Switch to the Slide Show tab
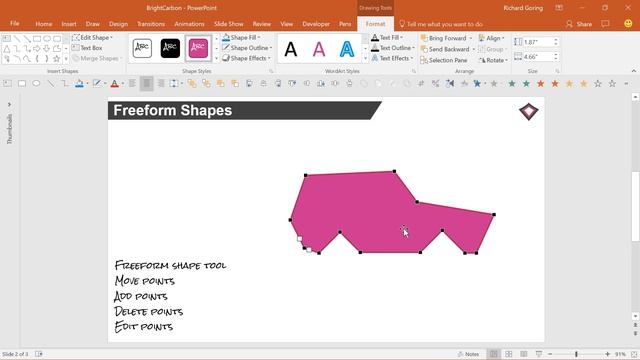The image size is (640, 360). pos(229,24)
